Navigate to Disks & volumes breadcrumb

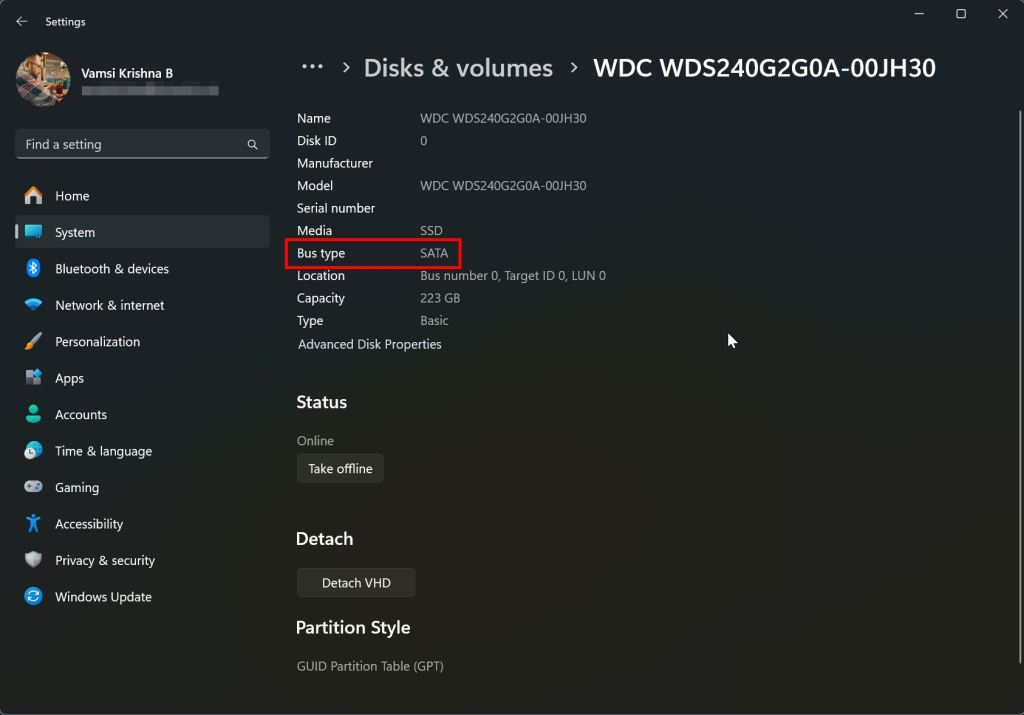458,68
